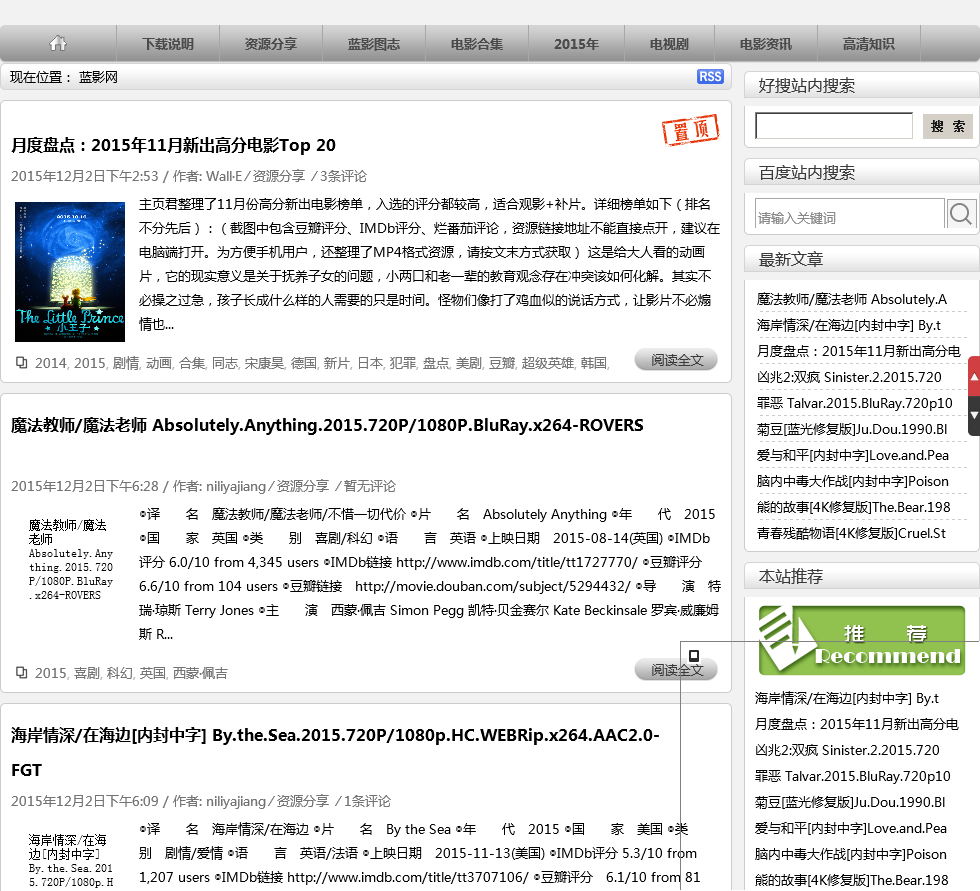Open recommended 脑内中毒大作战[内封中字]Poison

(x=851, y=854)
